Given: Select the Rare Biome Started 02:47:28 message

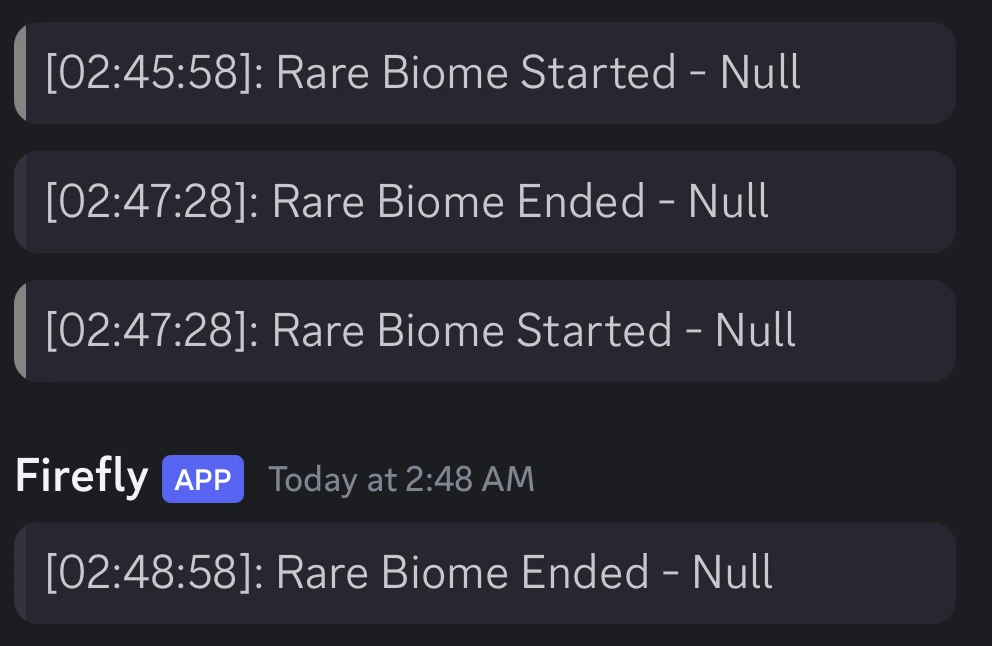Looking at the screenshot, I should point(485,330).
